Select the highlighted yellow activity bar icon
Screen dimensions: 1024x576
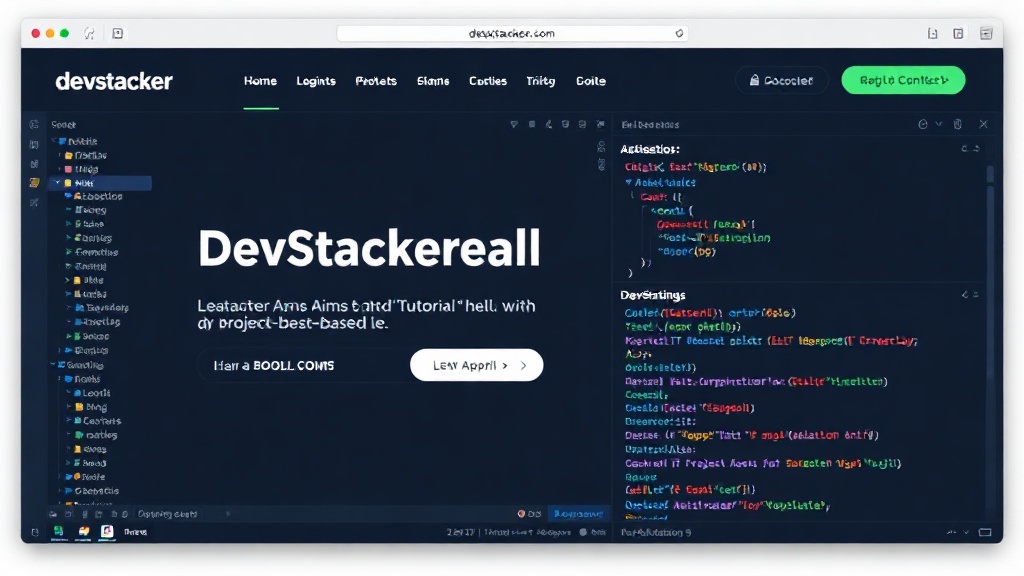[34, 183]
